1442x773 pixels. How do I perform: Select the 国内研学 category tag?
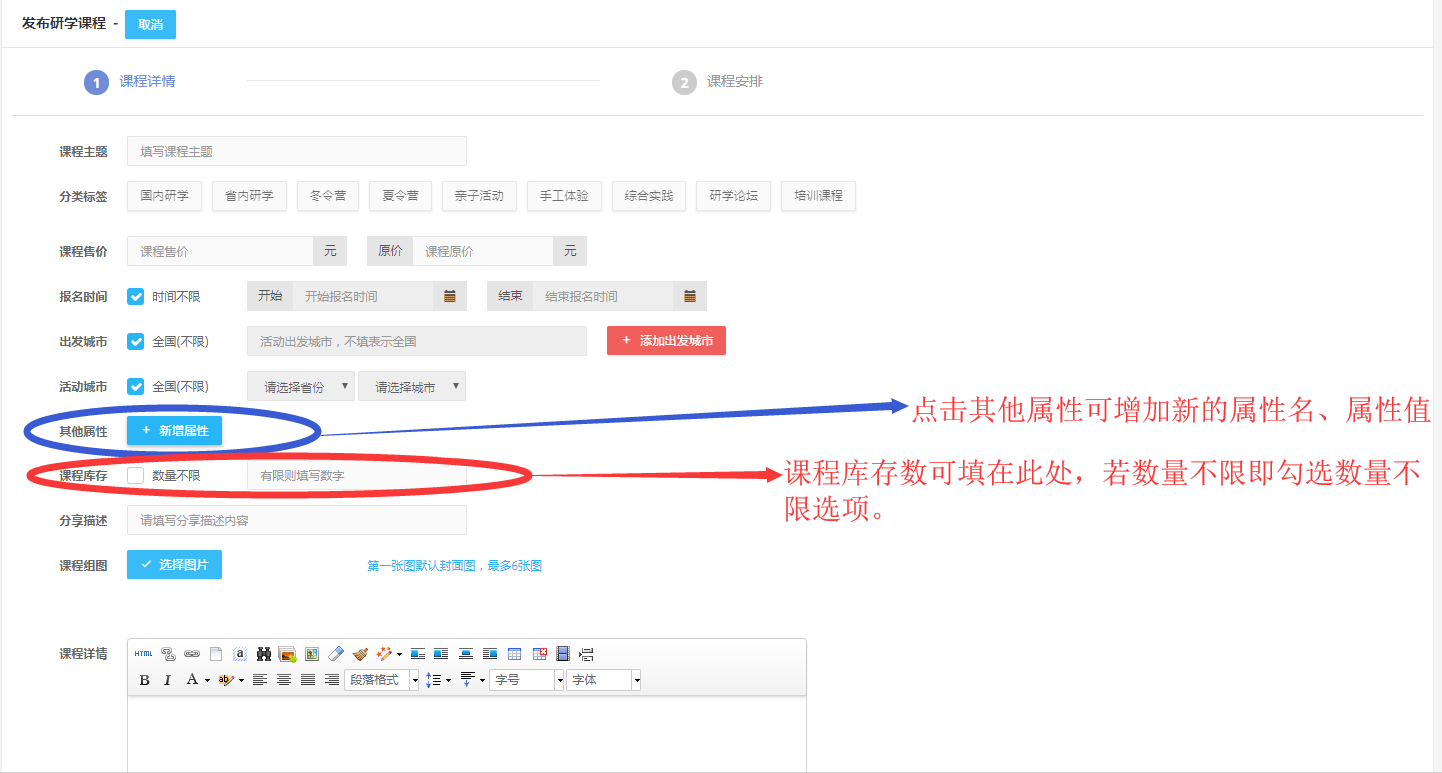[165, 196]
